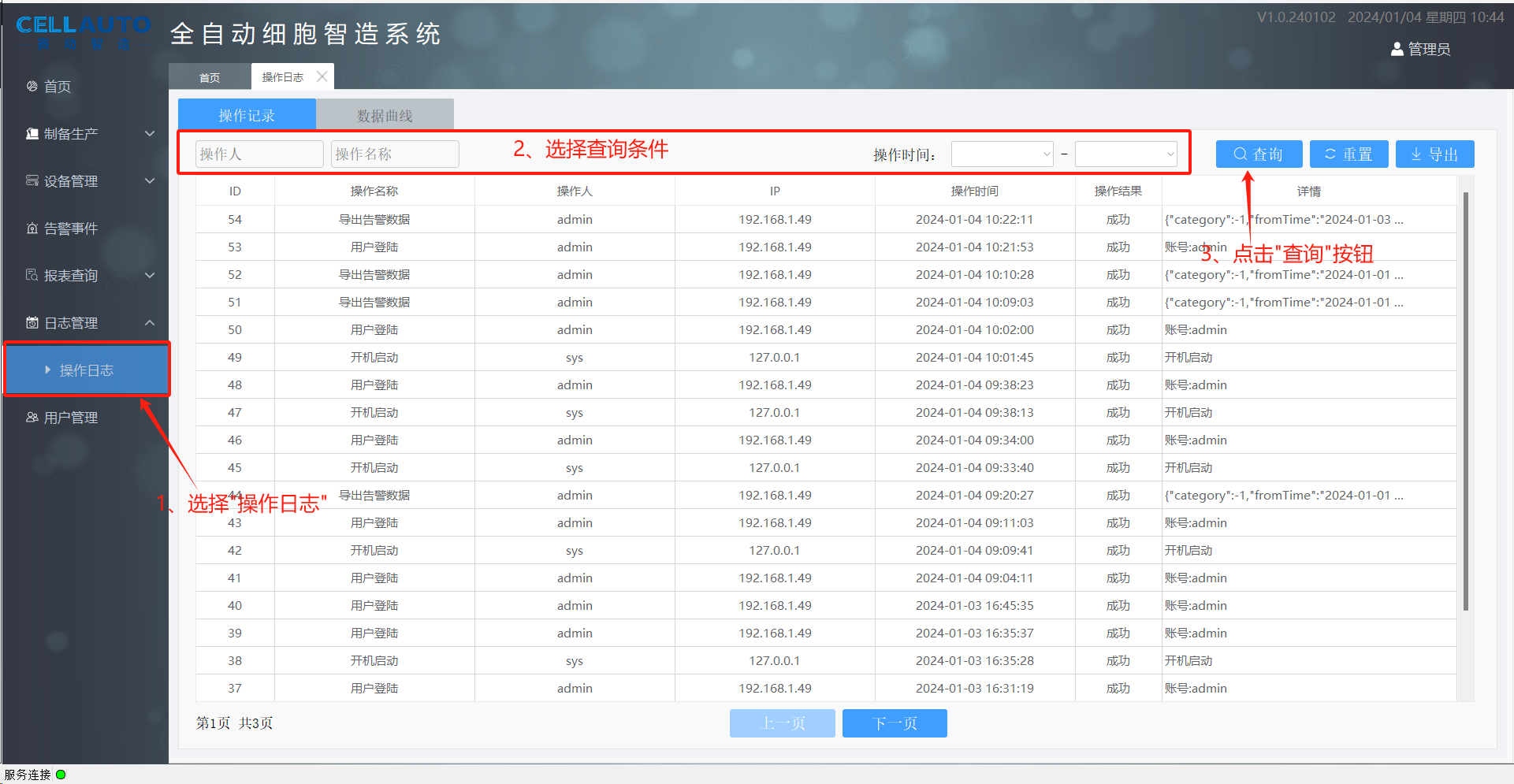Focus the 操作人 input field

coord(260,154)
